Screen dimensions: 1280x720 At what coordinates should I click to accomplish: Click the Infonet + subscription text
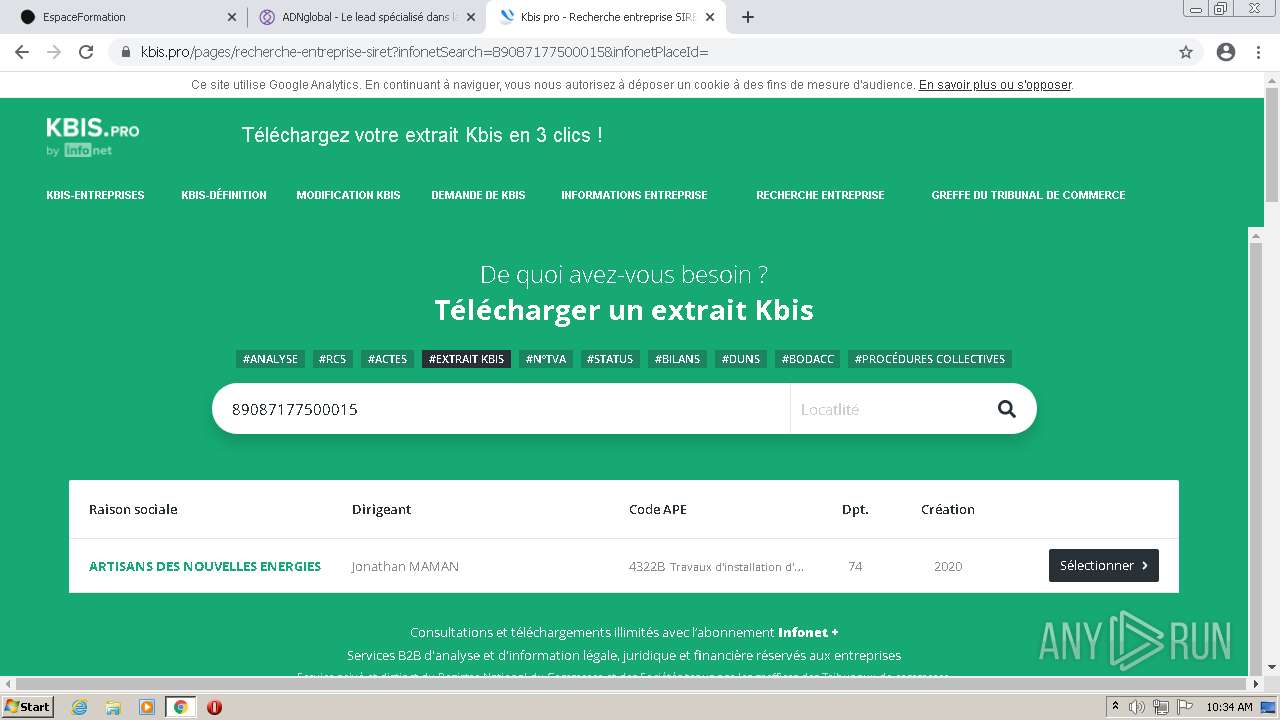808,632
